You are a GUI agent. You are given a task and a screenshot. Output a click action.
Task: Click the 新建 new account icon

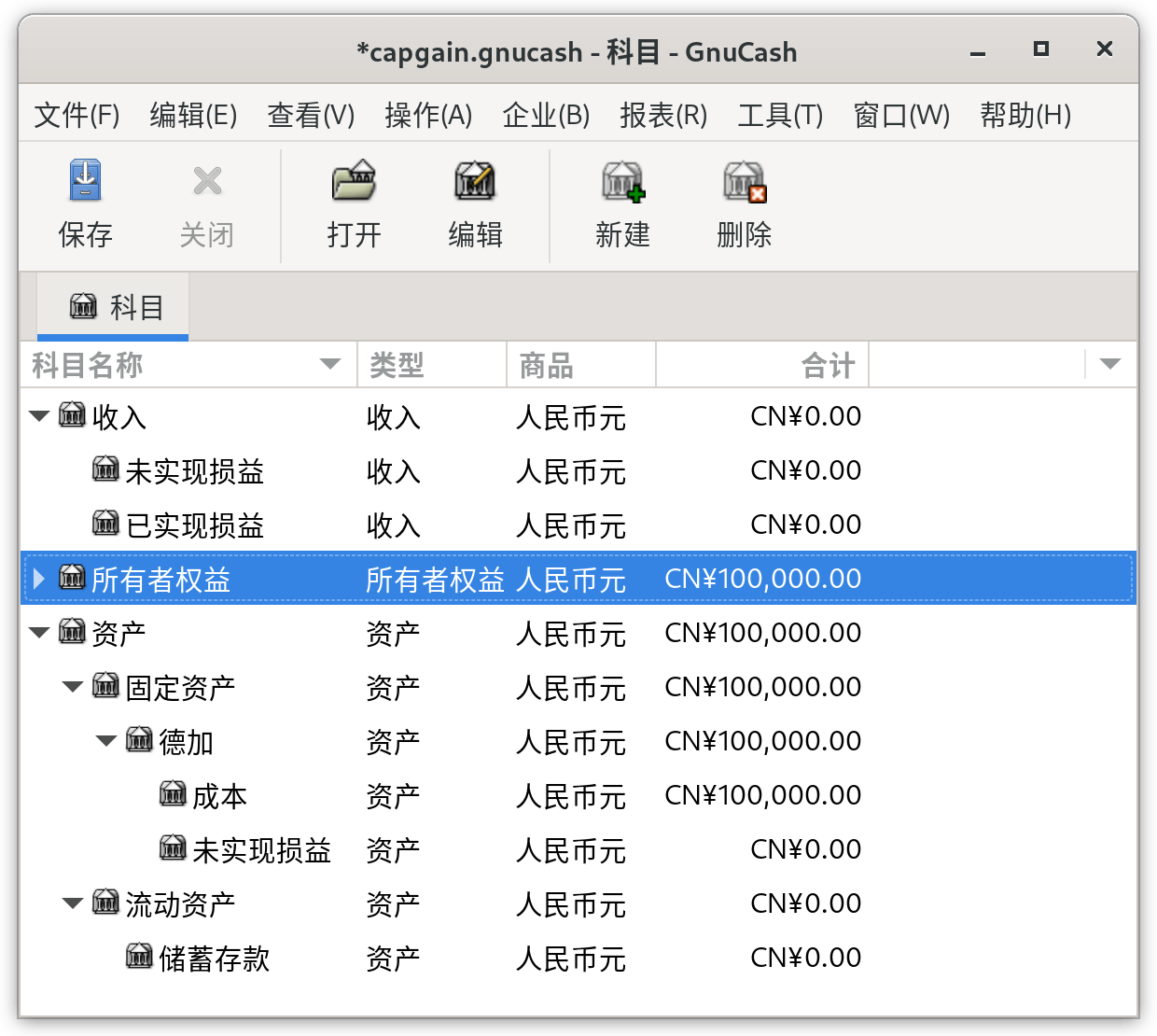[622, 180]
